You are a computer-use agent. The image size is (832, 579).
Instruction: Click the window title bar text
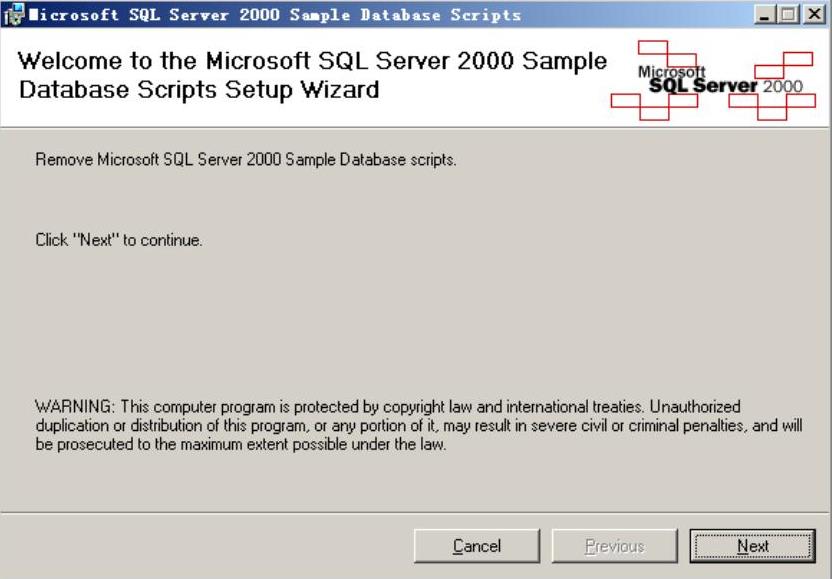click(275, 15)
